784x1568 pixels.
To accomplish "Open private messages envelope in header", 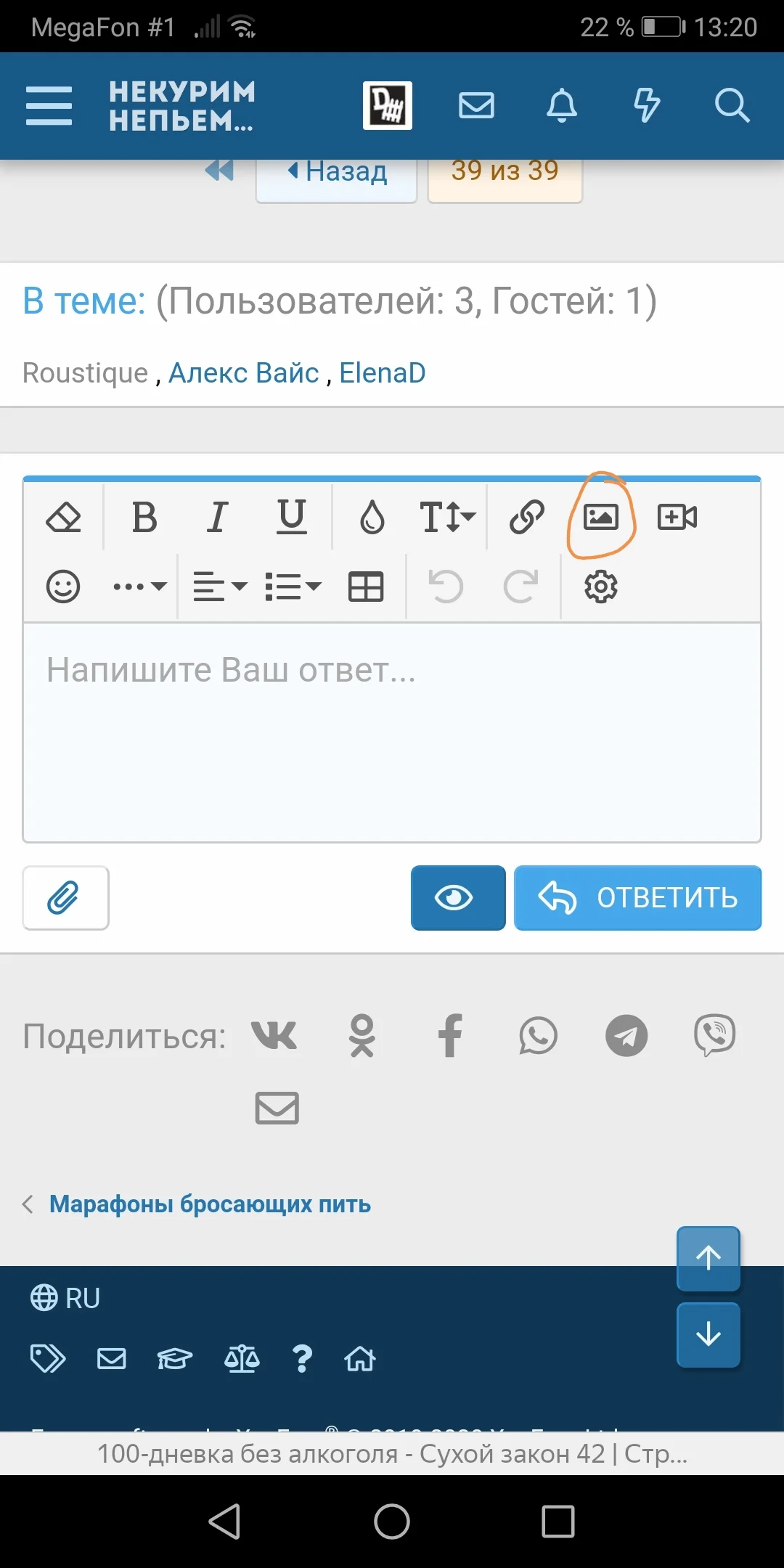I will pyautogui.click(x=477, y=106).
